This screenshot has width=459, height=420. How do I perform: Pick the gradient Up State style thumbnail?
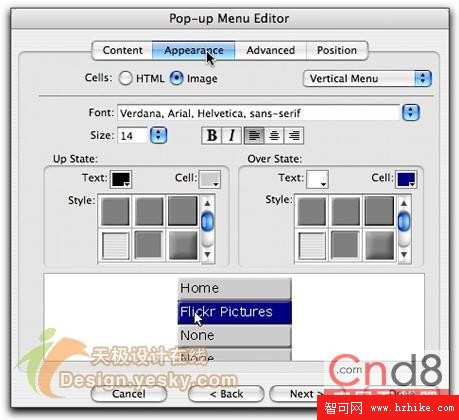(183, 246)
